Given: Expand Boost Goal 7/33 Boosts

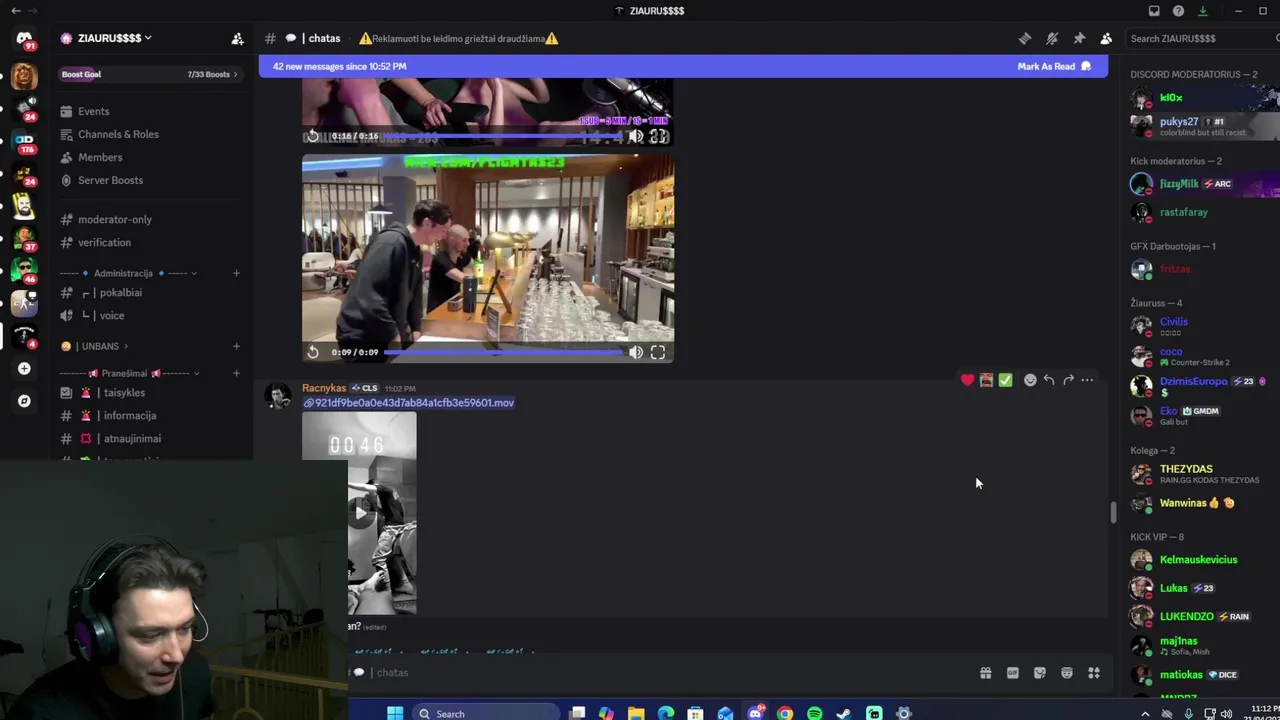Looking at the screenshot, I should pos(150,74).
